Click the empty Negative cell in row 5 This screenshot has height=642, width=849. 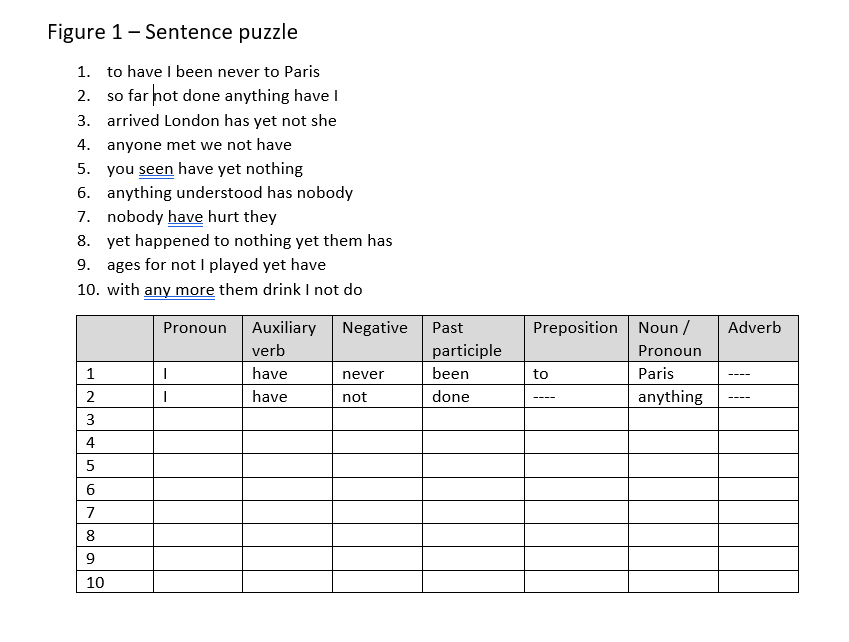pos(376,466)
